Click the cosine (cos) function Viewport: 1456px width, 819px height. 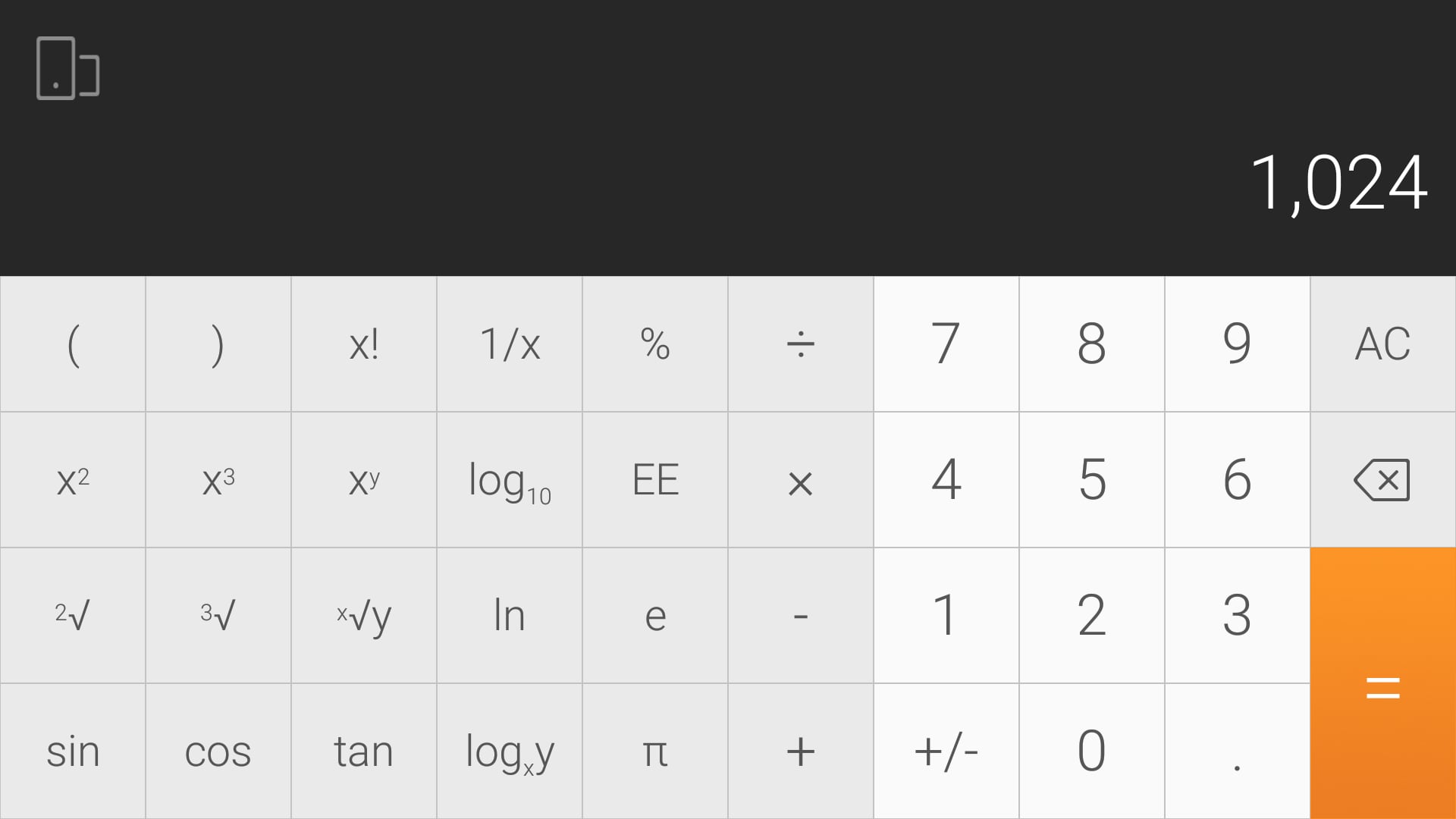pos(218,751)
